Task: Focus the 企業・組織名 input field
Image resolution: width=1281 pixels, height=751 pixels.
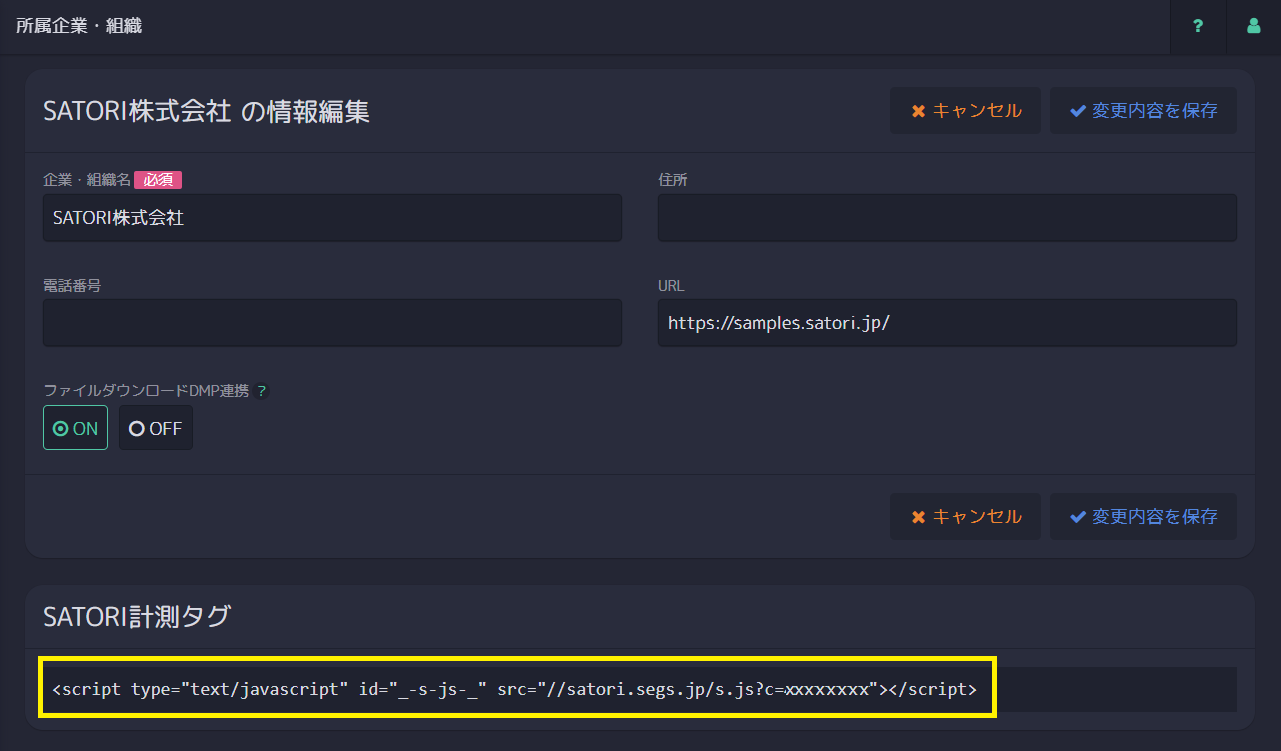Action: pos(332,218)
